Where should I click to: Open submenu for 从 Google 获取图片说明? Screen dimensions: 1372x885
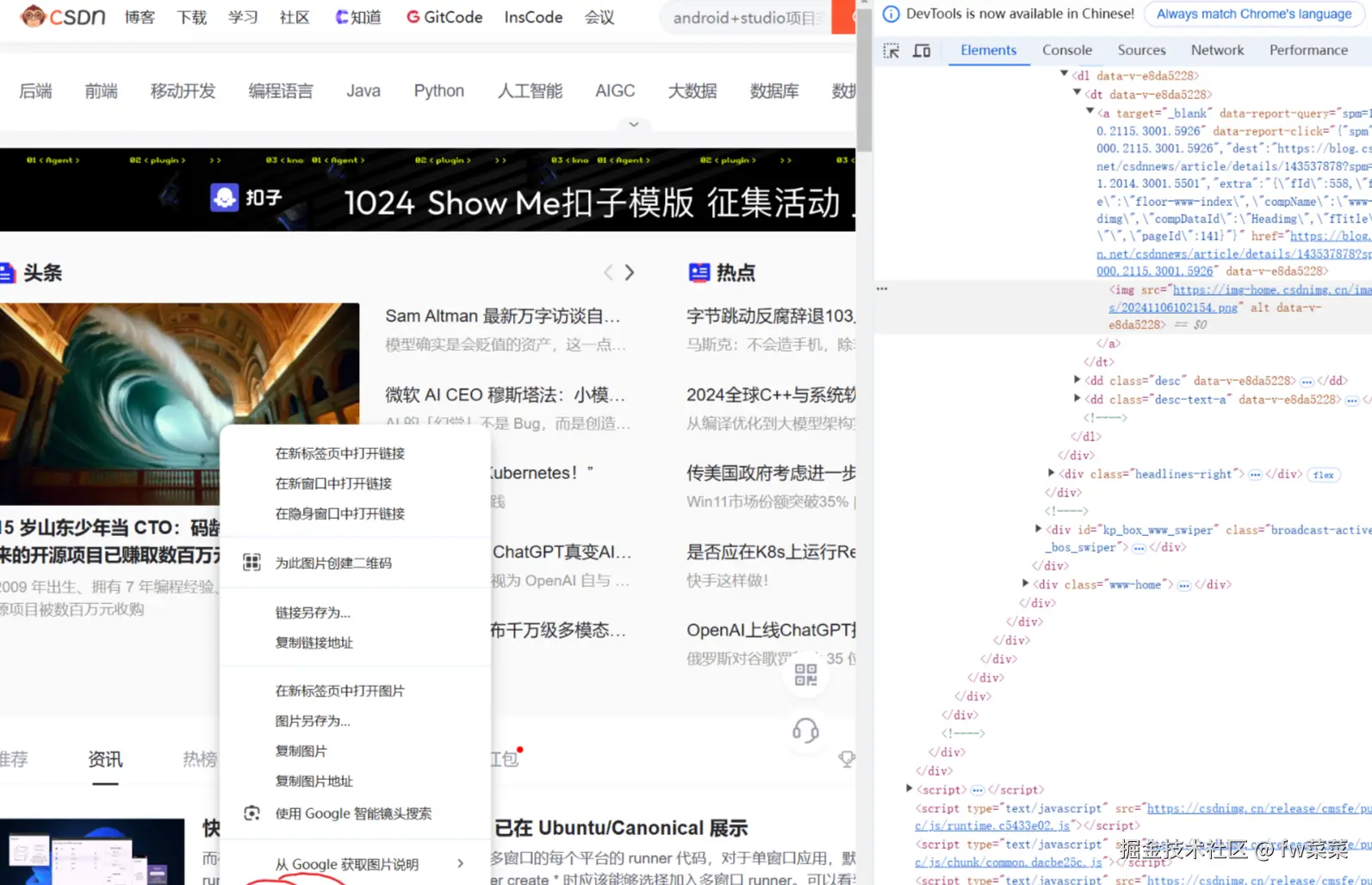coord(461,863)
